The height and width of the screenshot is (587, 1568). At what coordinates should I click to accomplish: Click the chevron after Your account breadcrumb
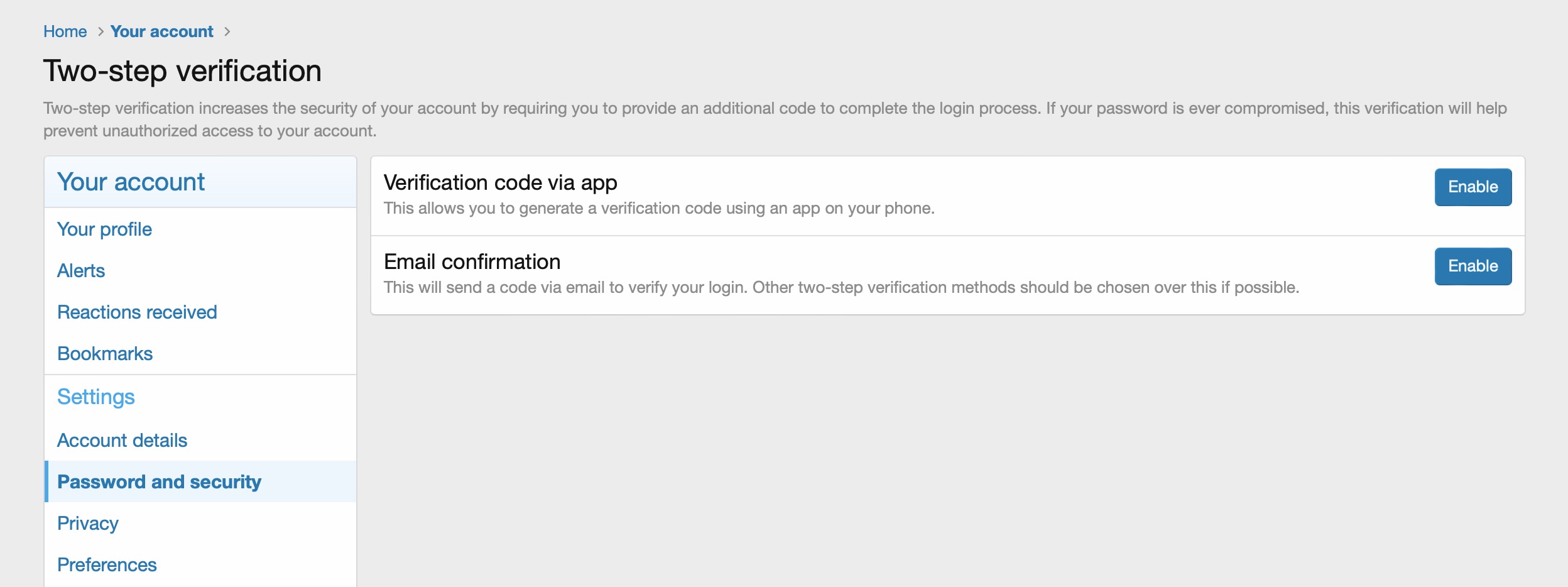[x=227, y=31]
